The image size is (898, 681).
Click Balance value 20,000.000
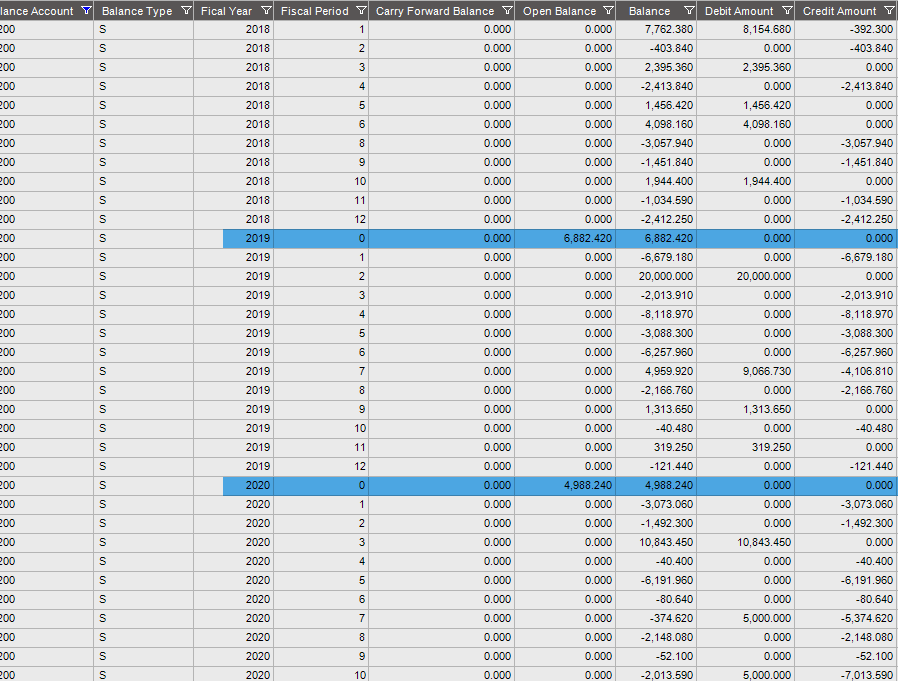pos(665,276)
